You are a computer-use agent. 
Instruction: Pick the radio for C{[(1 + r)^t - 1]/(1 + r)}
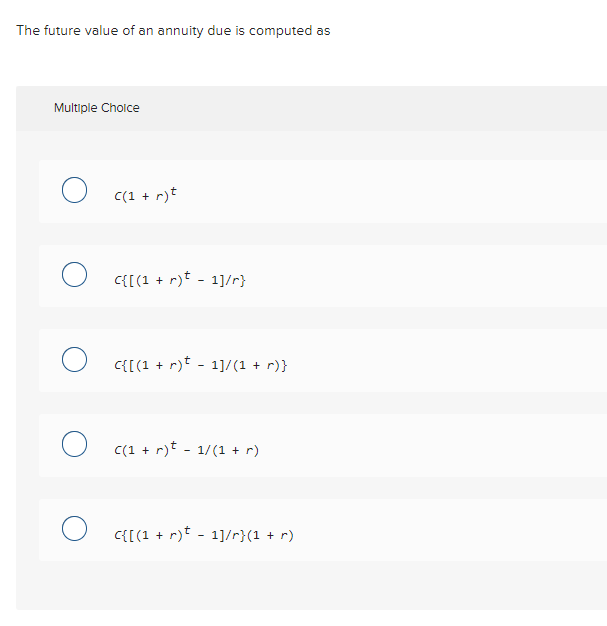point(73,360)
